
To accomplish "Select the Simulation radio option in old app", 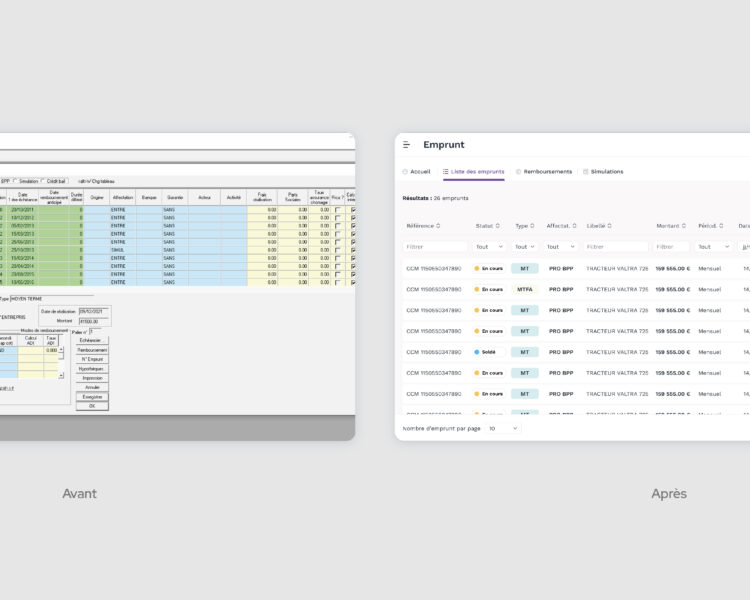I will [x=17, y=181].
